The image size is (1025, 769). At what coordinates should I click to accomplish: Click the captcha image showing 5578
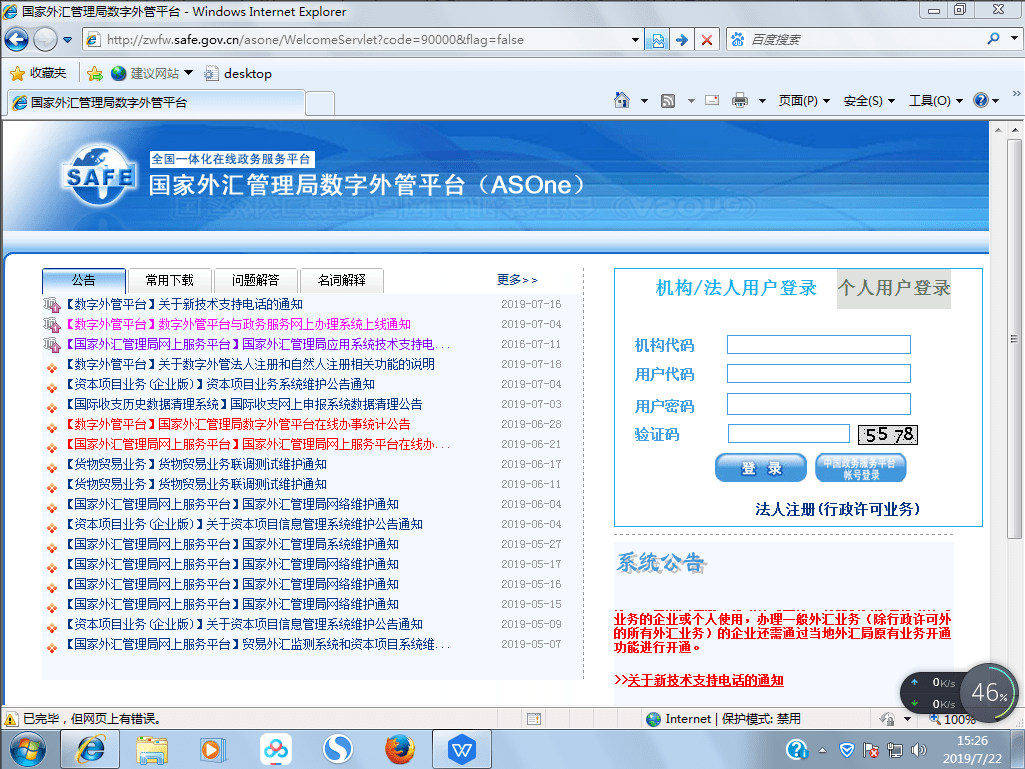887,434
